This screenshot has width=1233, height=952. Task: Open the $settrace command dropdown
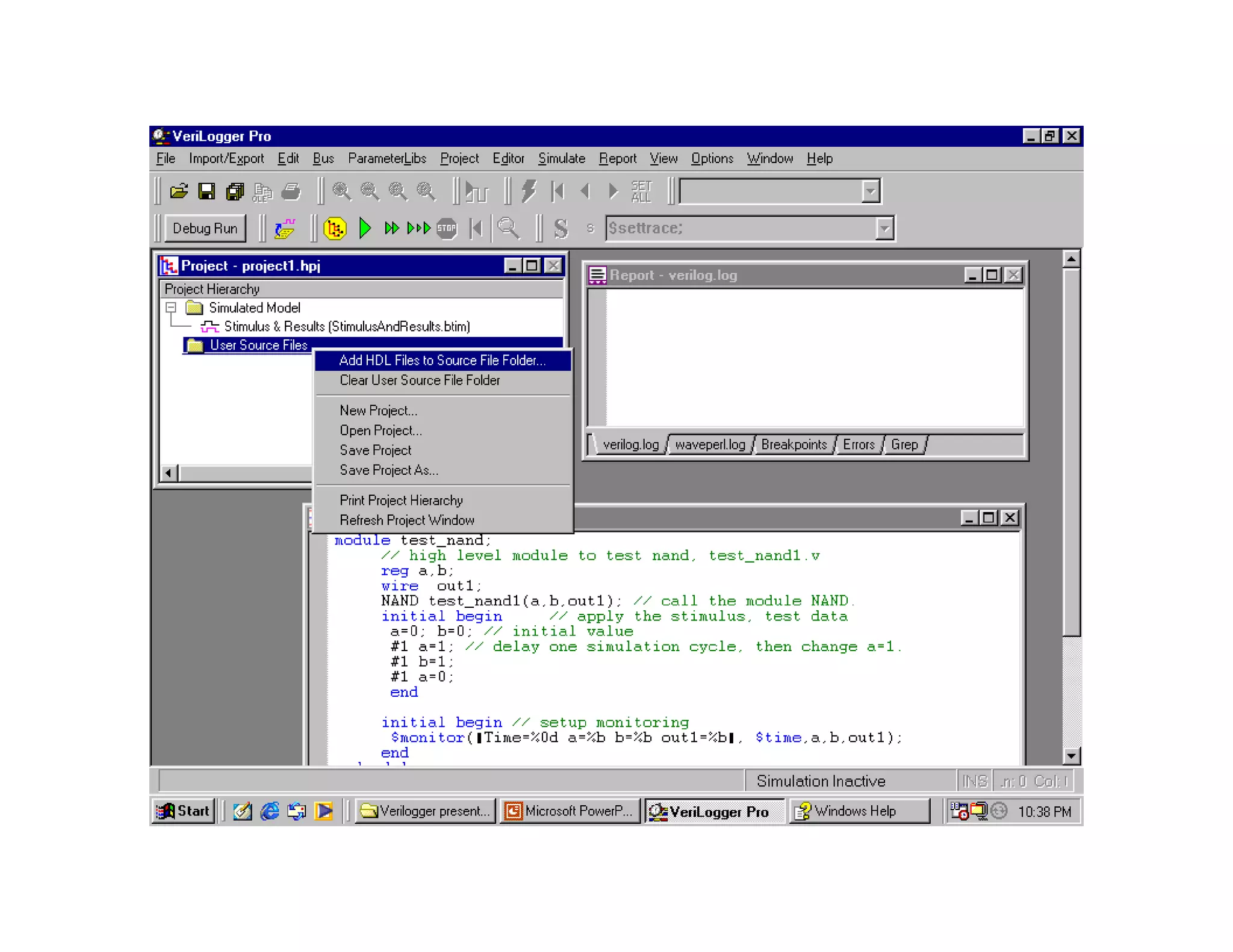coord(884,228)
